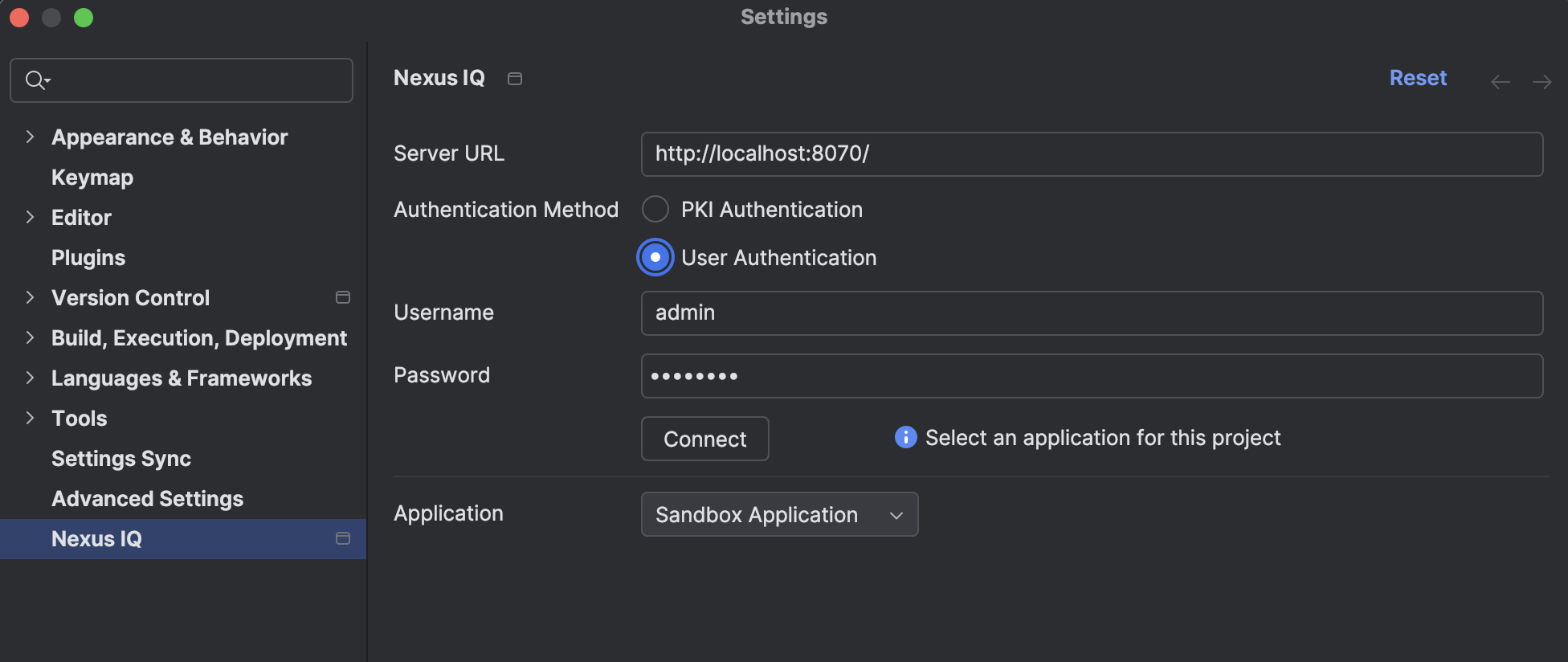Expand the Version Control chevron
The image size is (1568, 662).
click(30, 297)
